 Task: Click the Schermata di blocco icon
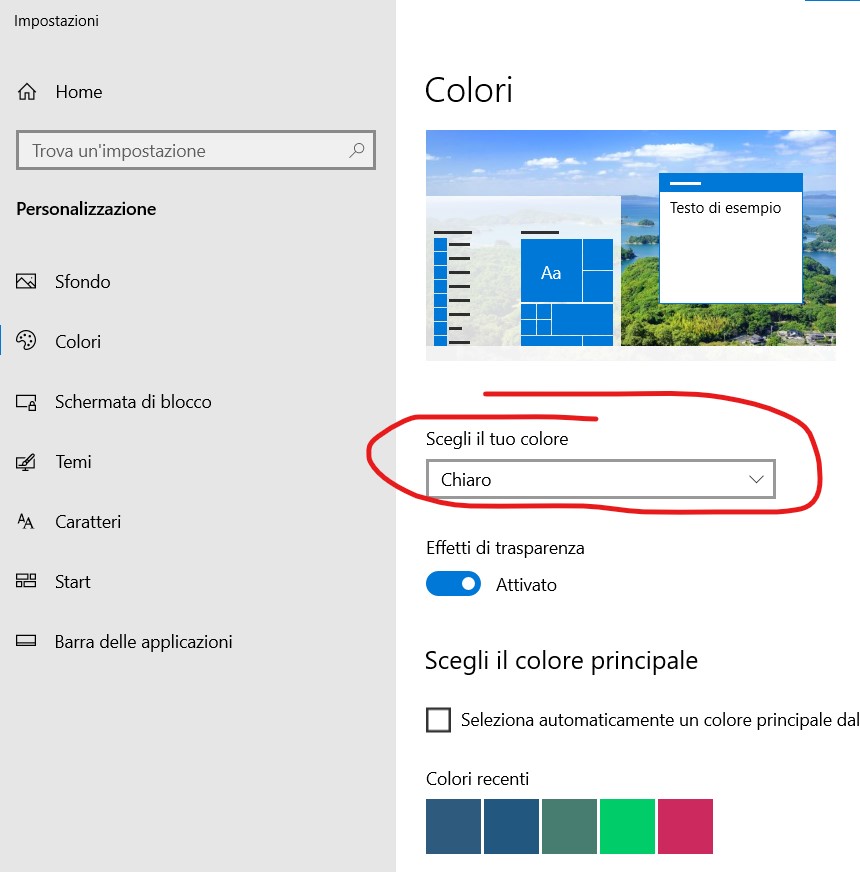pyautogui.click(x=26, y=402)
